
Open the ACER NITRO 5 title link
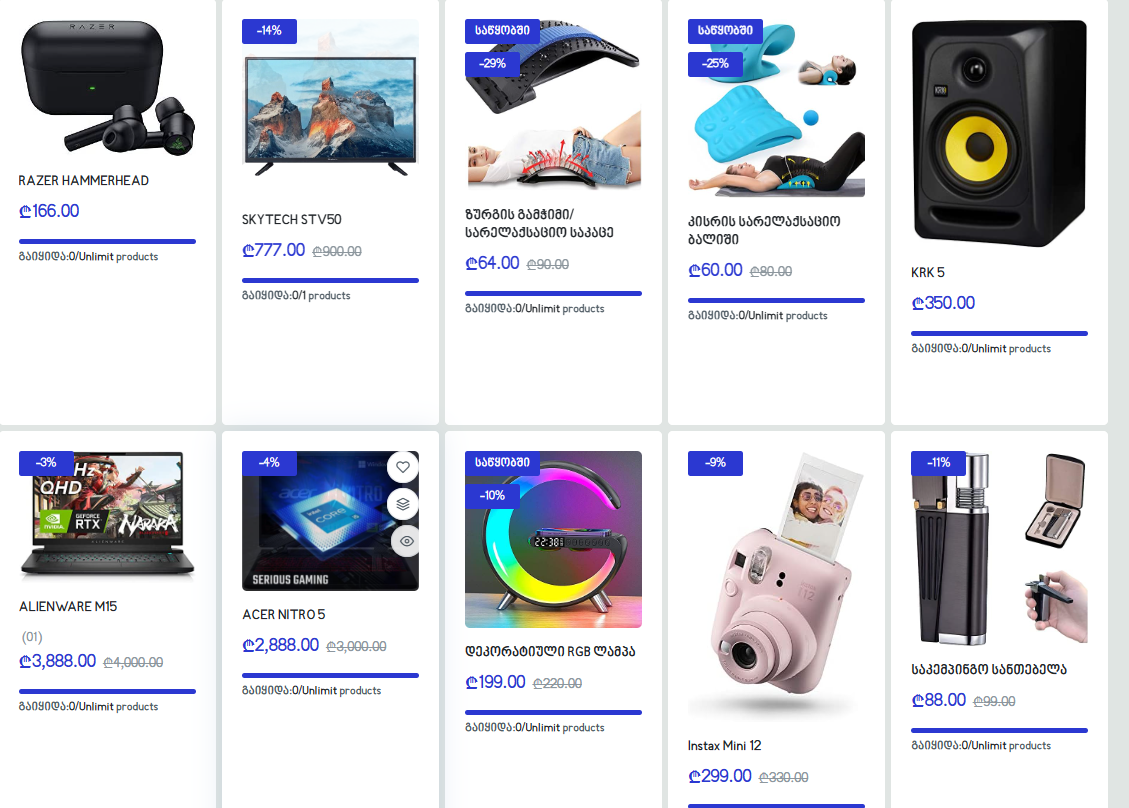284,615
